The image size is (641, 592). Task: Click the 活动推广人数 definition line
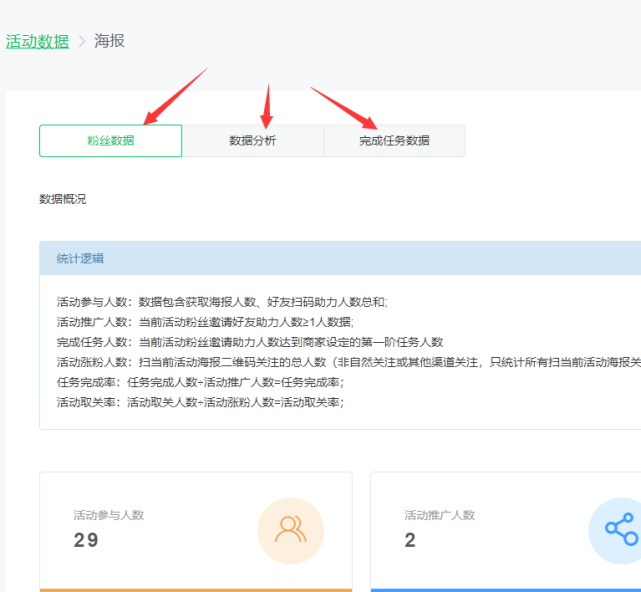[x=205, y=322]
